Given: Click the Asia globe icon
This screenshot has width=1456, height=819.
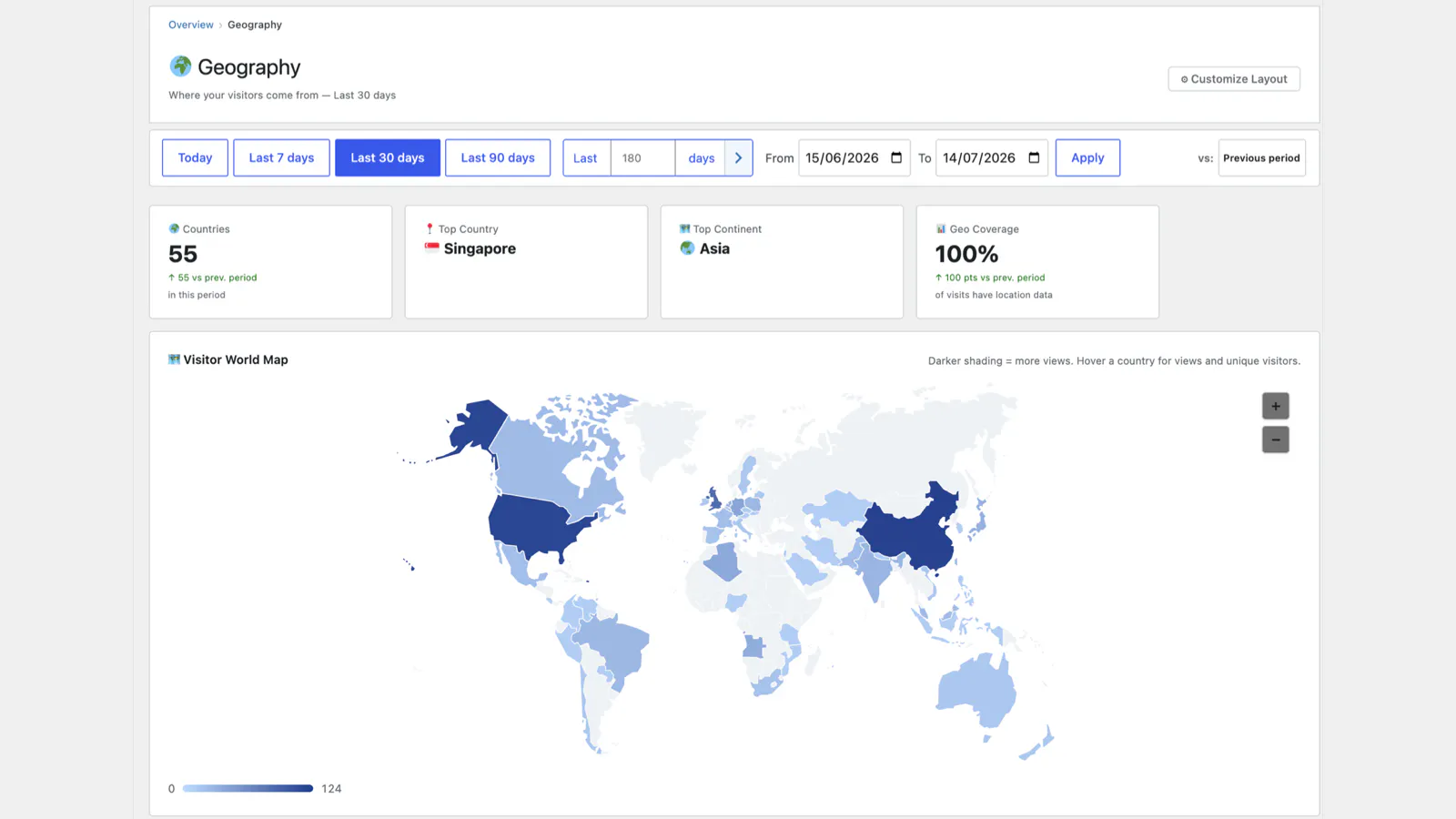Looking at the screenshot, I should point(687,248).
